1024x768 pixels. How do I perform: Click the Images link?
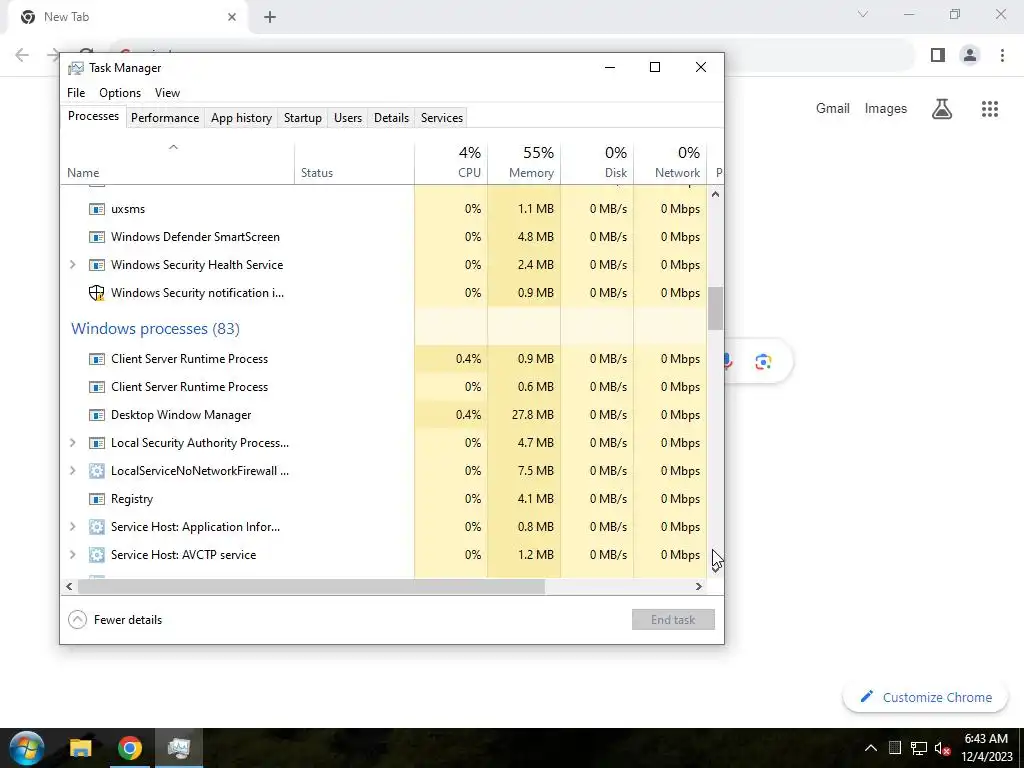point(886,109)
